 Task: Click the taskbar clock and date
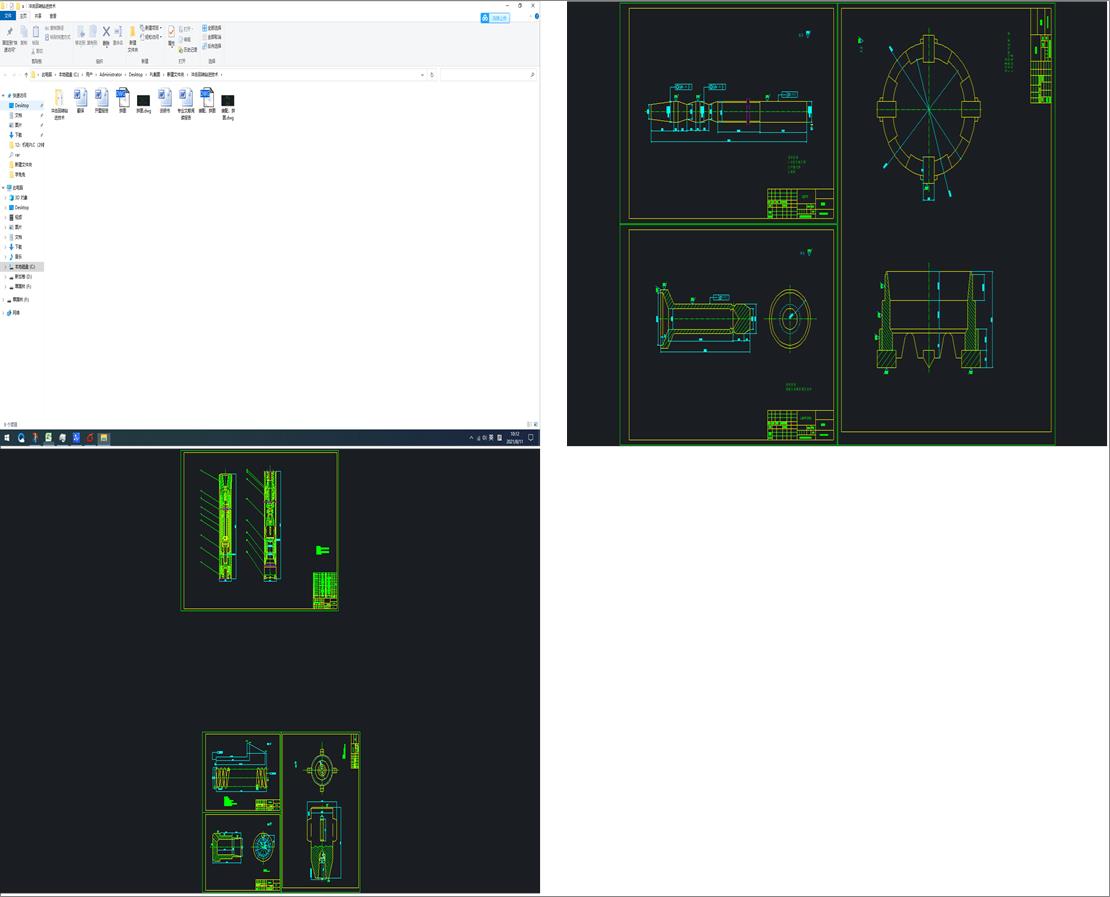515,438
